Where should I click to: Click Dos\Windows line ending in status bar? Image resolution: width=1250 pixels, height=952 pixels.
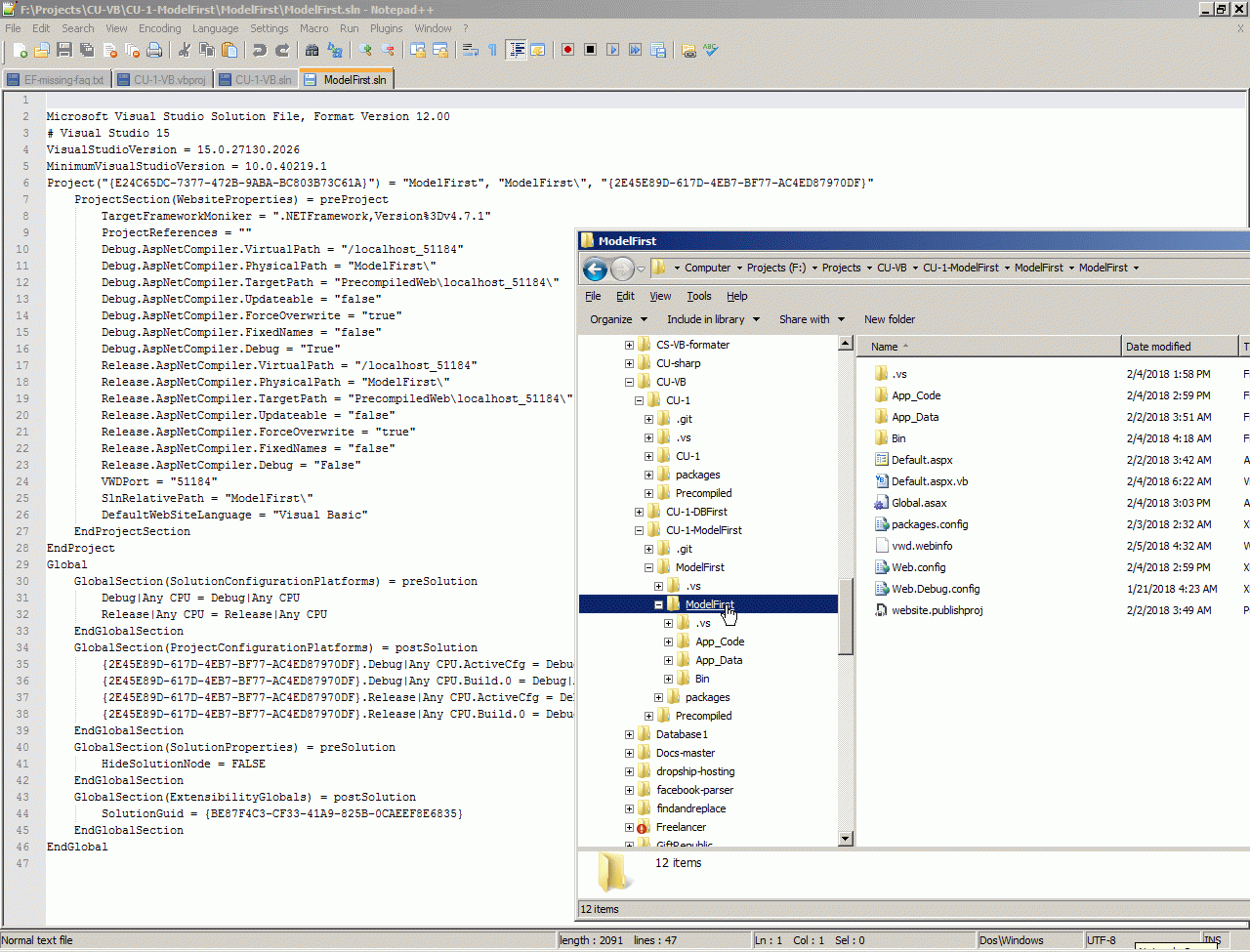tap(1011, 940)
